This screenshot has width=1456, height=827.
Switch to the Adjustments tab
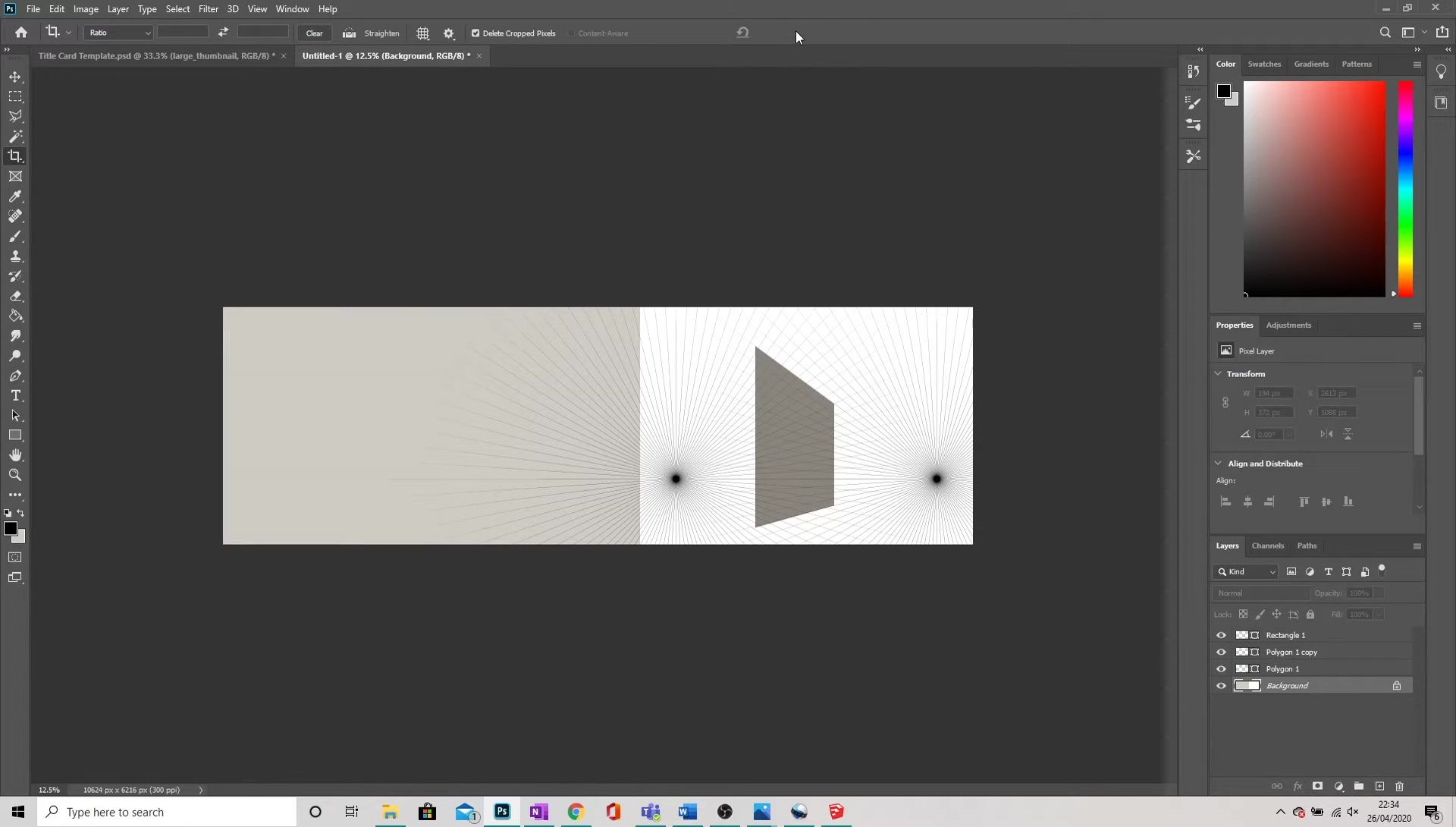(1288, 325)
